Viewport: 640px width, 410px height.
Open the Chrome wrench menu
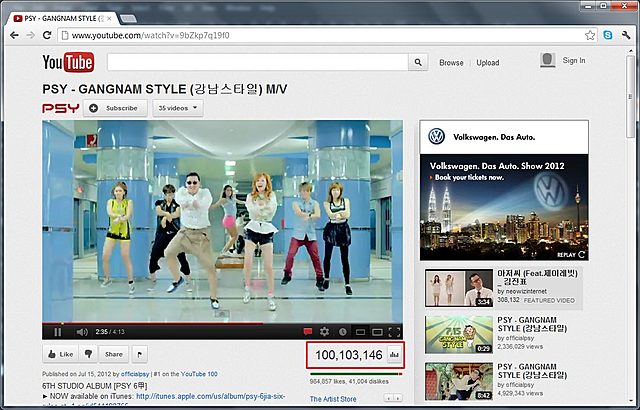[626, 35]
